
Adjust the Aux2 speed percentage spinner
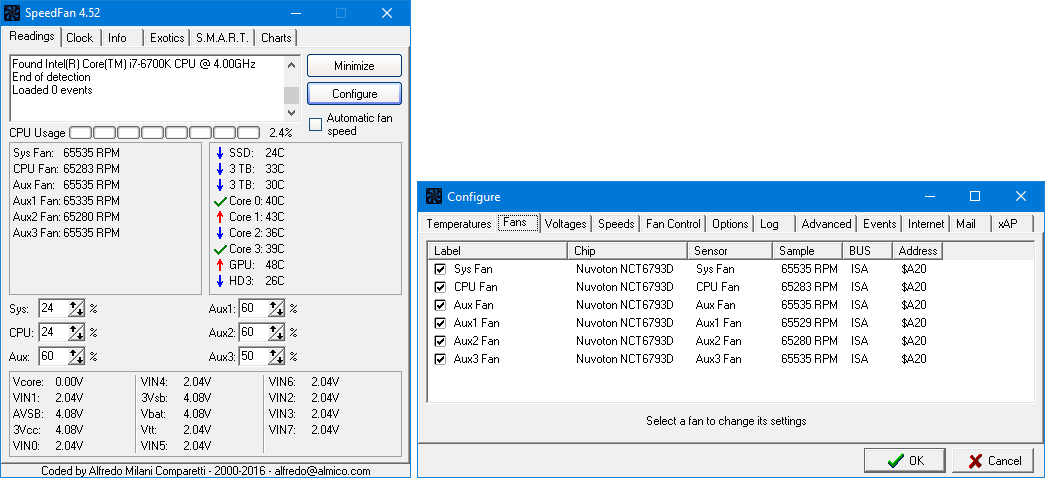pyautogui.click(x=277, y=333)
